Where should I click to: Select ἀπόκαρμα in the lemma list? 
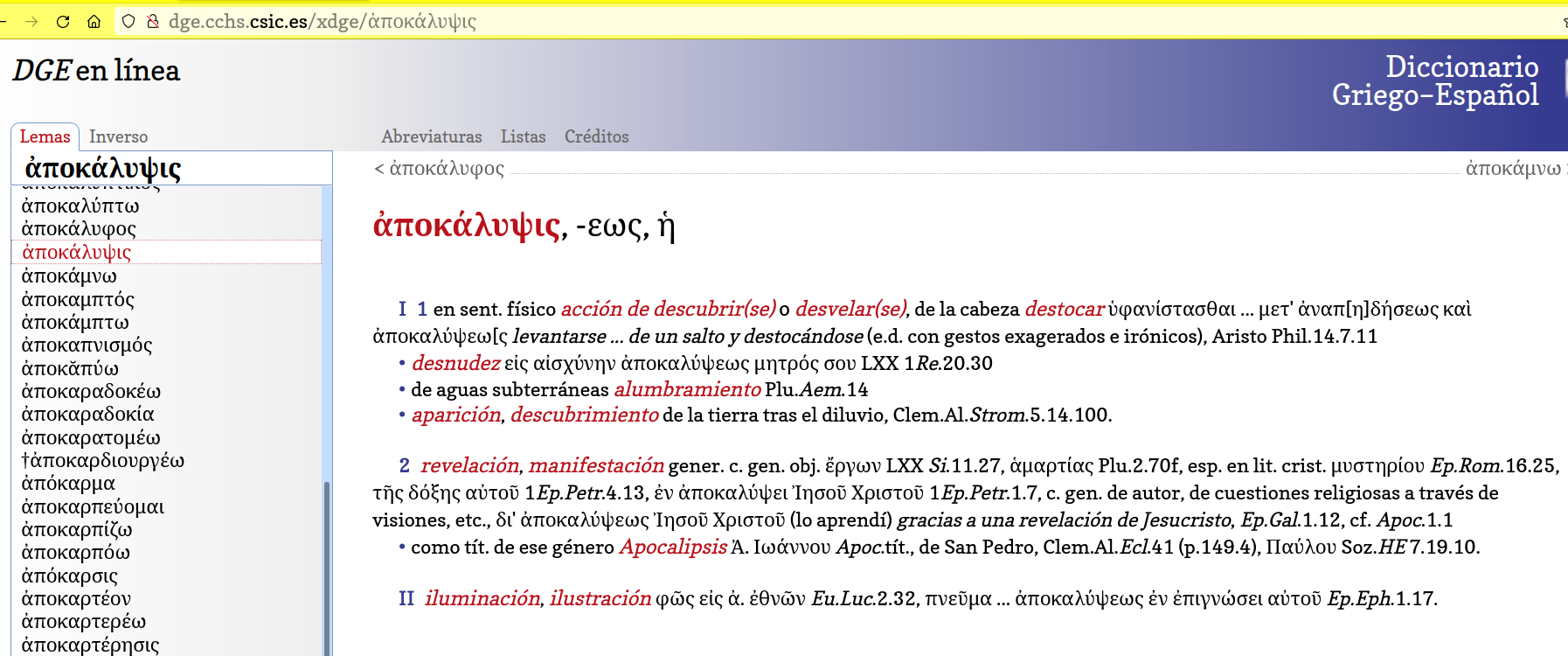coord(68,483)
